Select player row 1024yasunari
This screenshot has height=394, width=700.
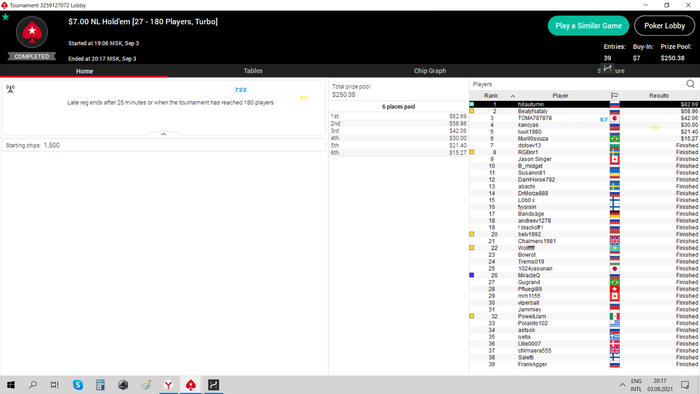point(584,269)
